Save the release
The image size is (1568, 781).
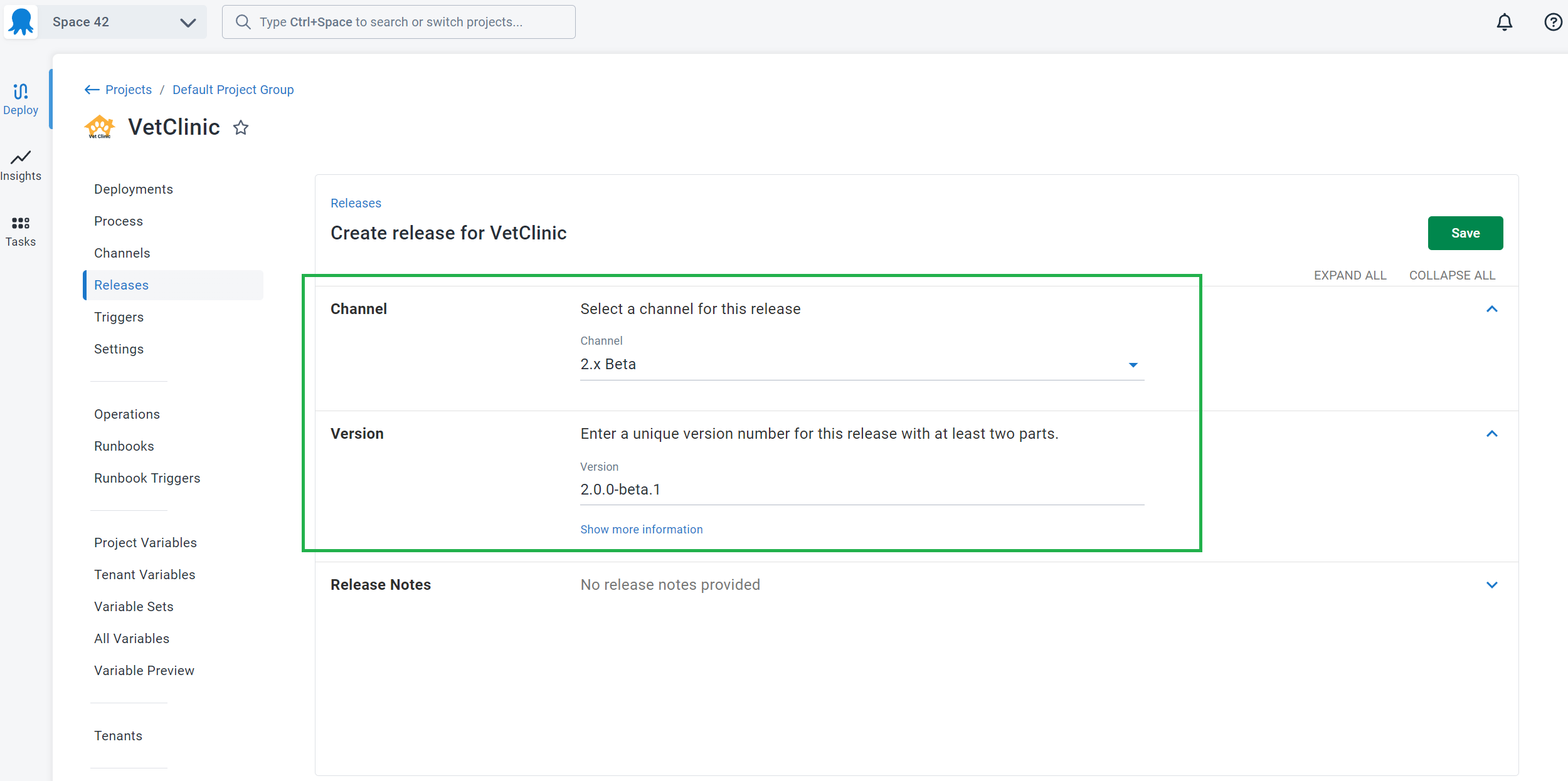coord(1465,233)
